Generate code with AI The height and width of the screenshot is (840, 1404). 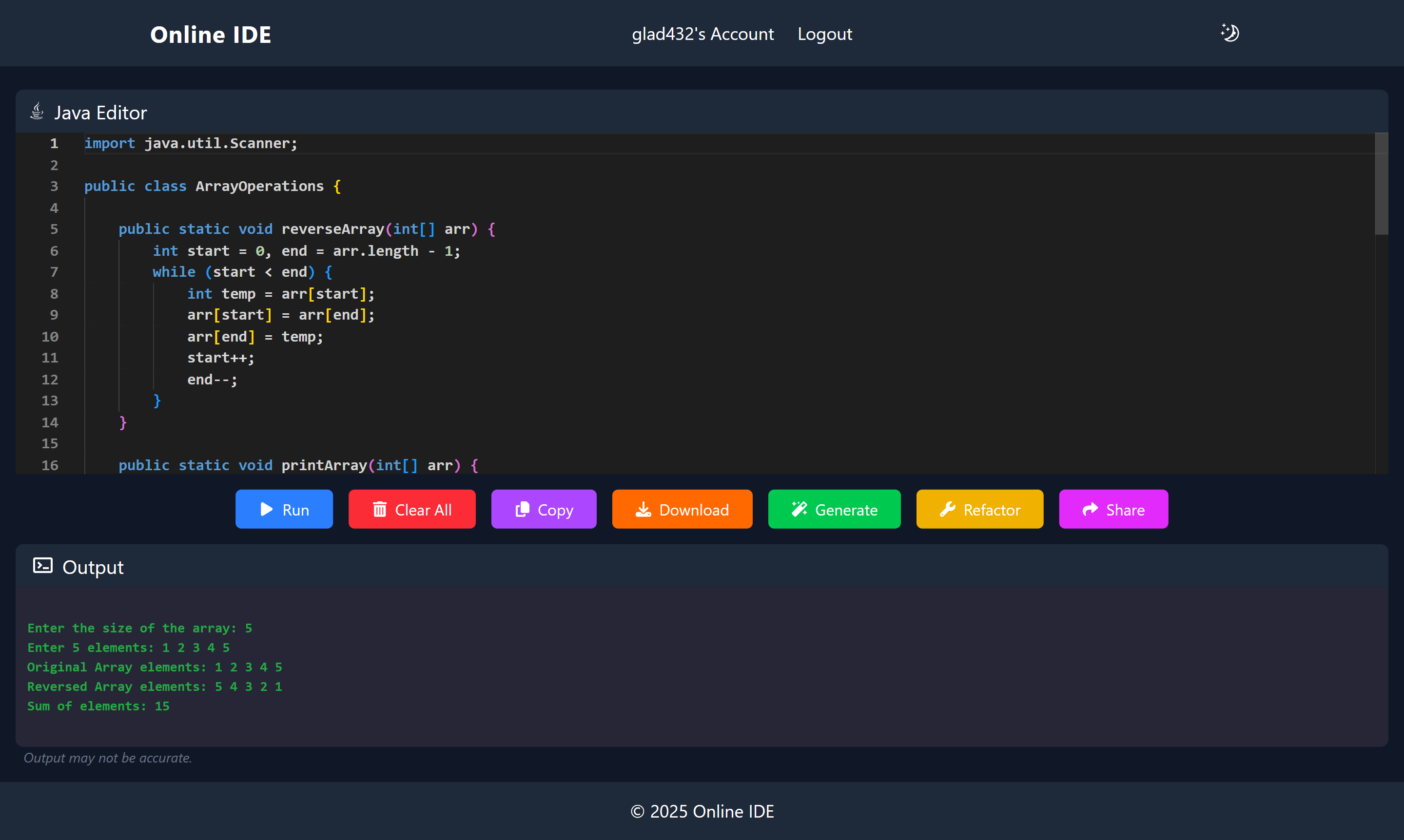pyautogui.click(x=834, y=509)
